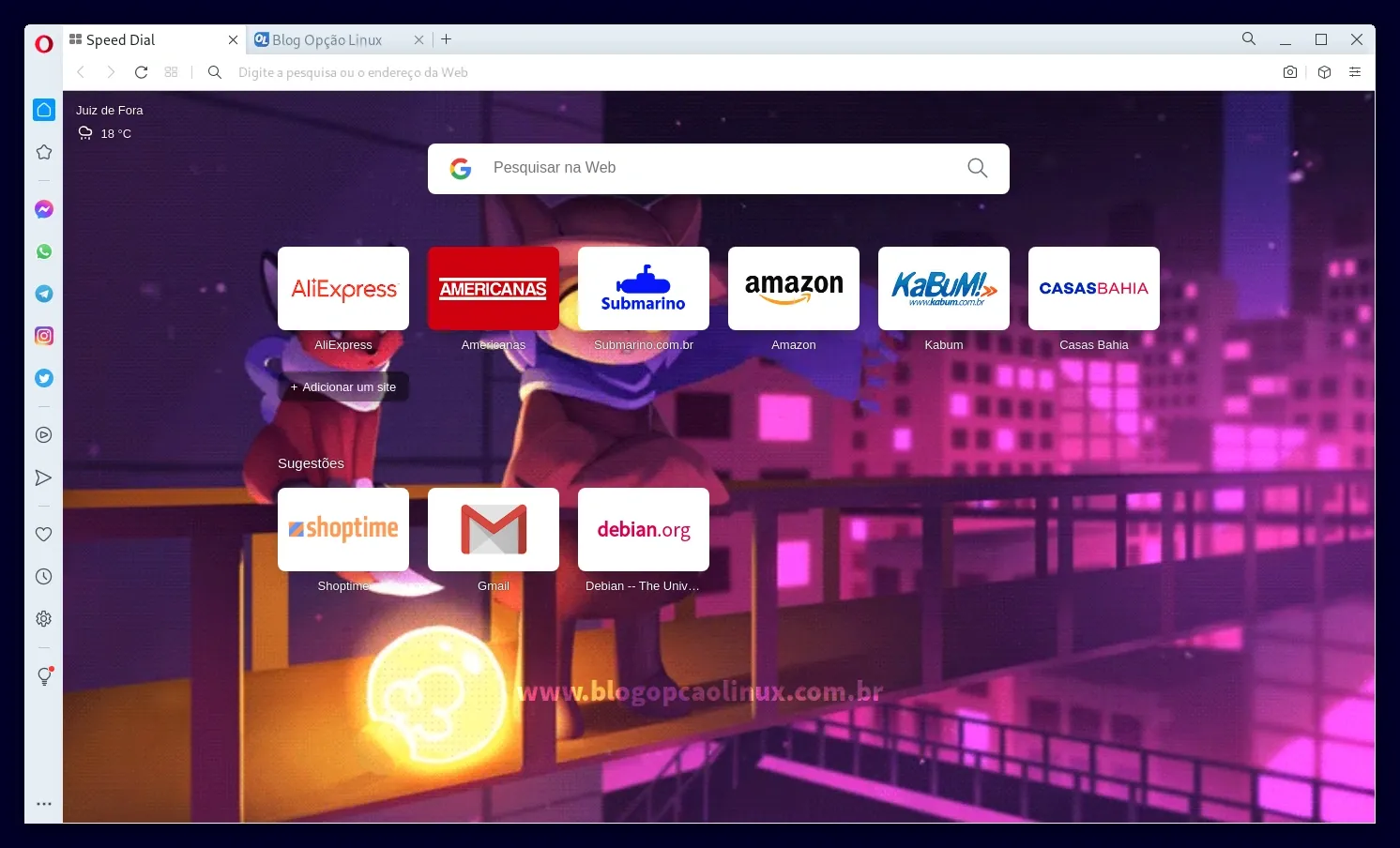Open the Opera main menu logo
Viewport: 1400px width, 848px height.
coord(44,43)
